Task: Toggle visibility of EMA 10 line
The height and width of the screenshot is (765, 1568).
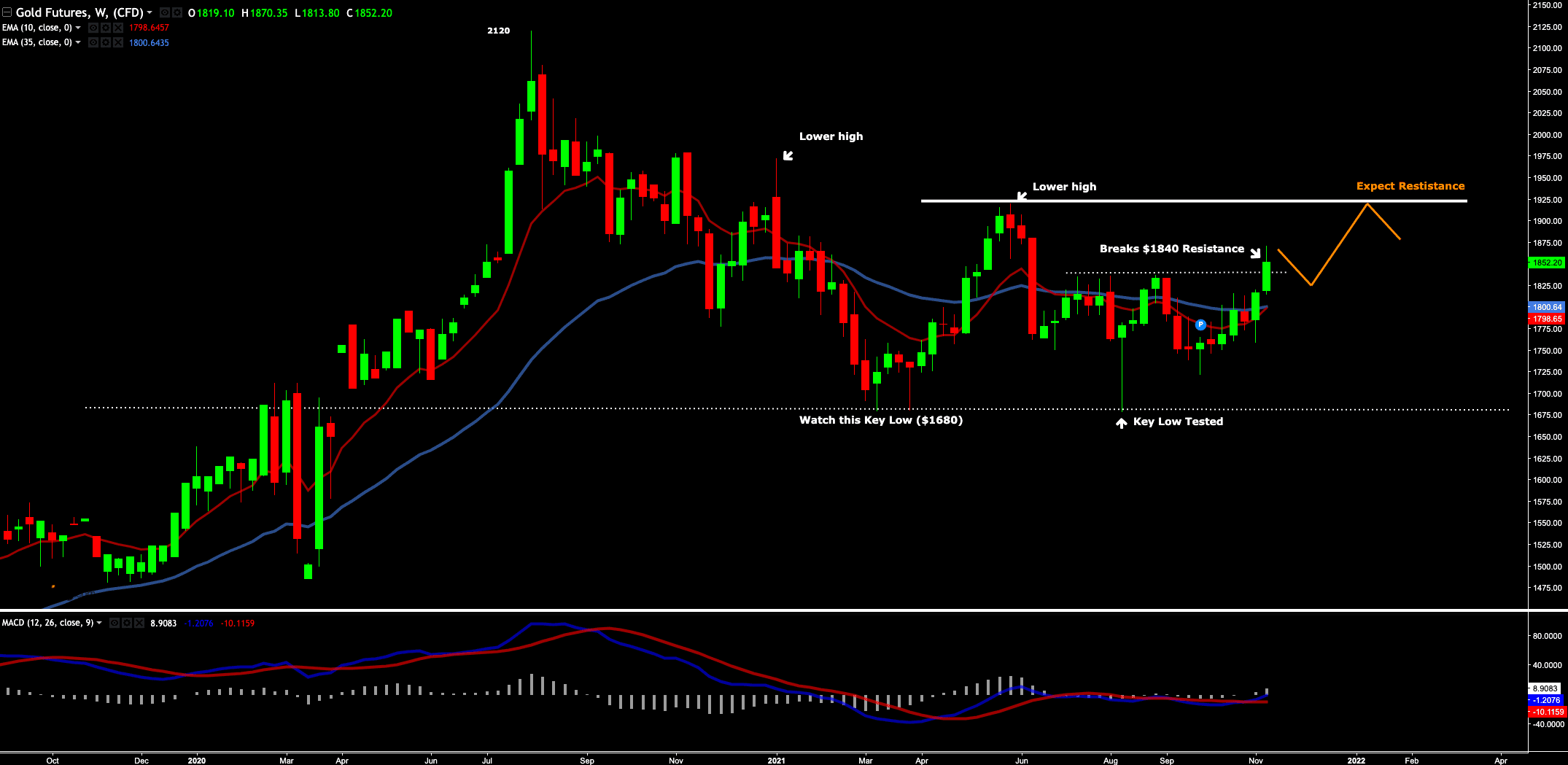Action: (93, 28)
